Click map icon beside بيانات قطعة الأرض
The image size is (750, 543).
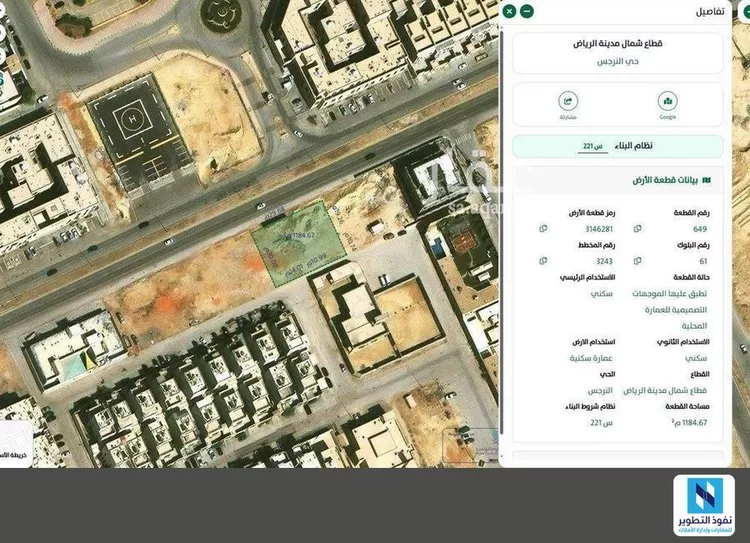coord(706,180)
